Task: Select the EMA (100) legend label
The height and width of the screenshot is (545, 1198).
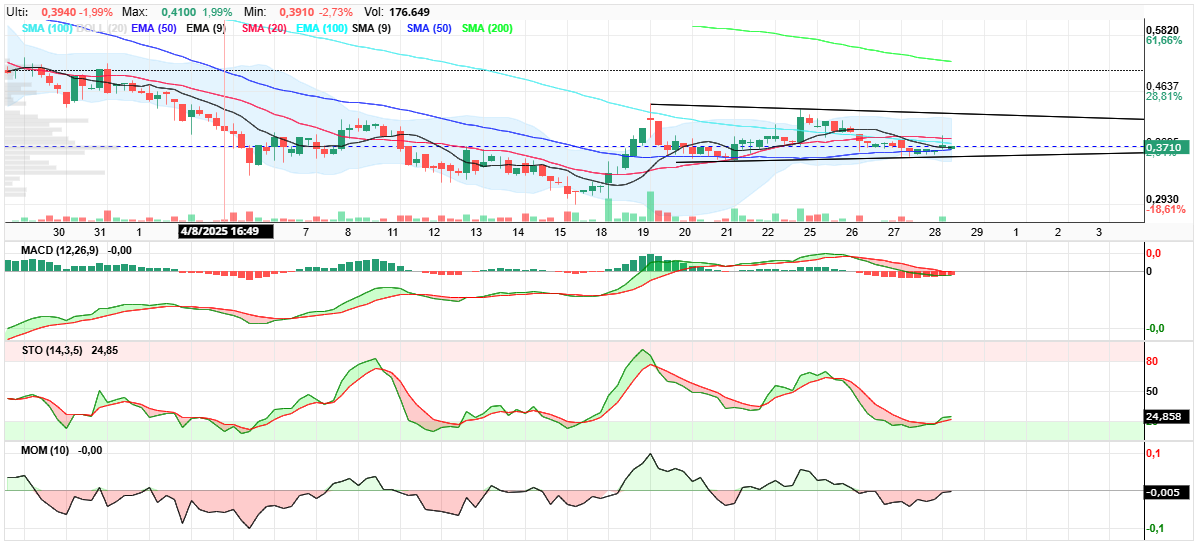Action: coord(321,28)
